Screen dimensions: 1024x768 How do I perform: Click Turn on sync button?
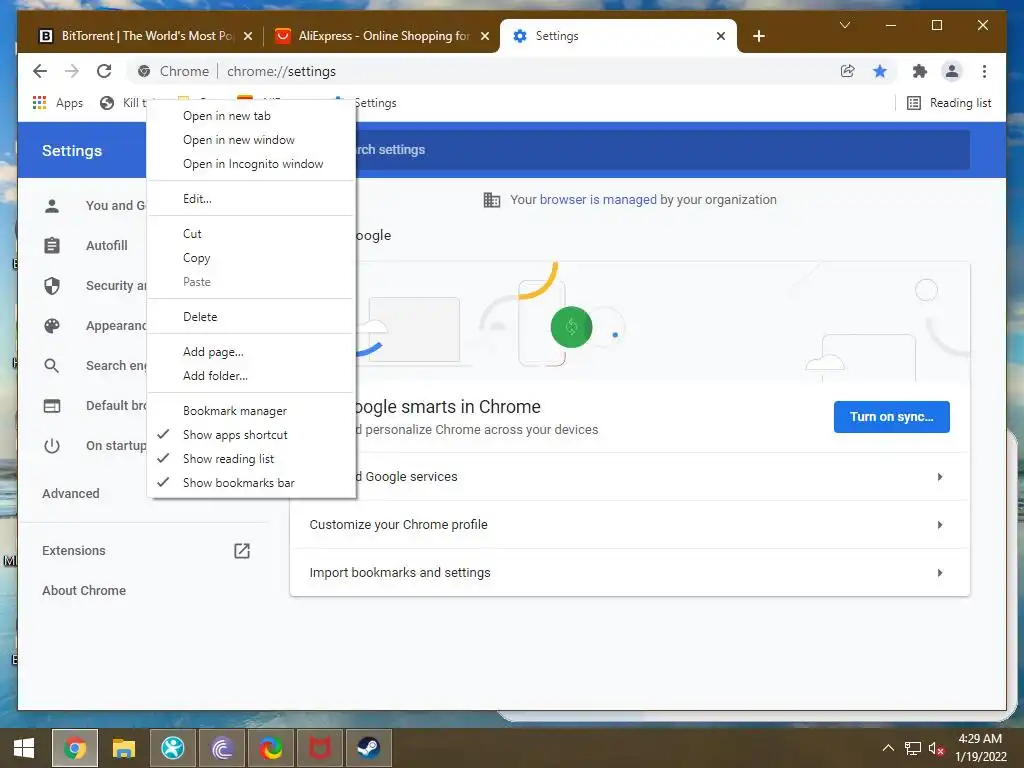pyautogui.click(x=891, y=417)
